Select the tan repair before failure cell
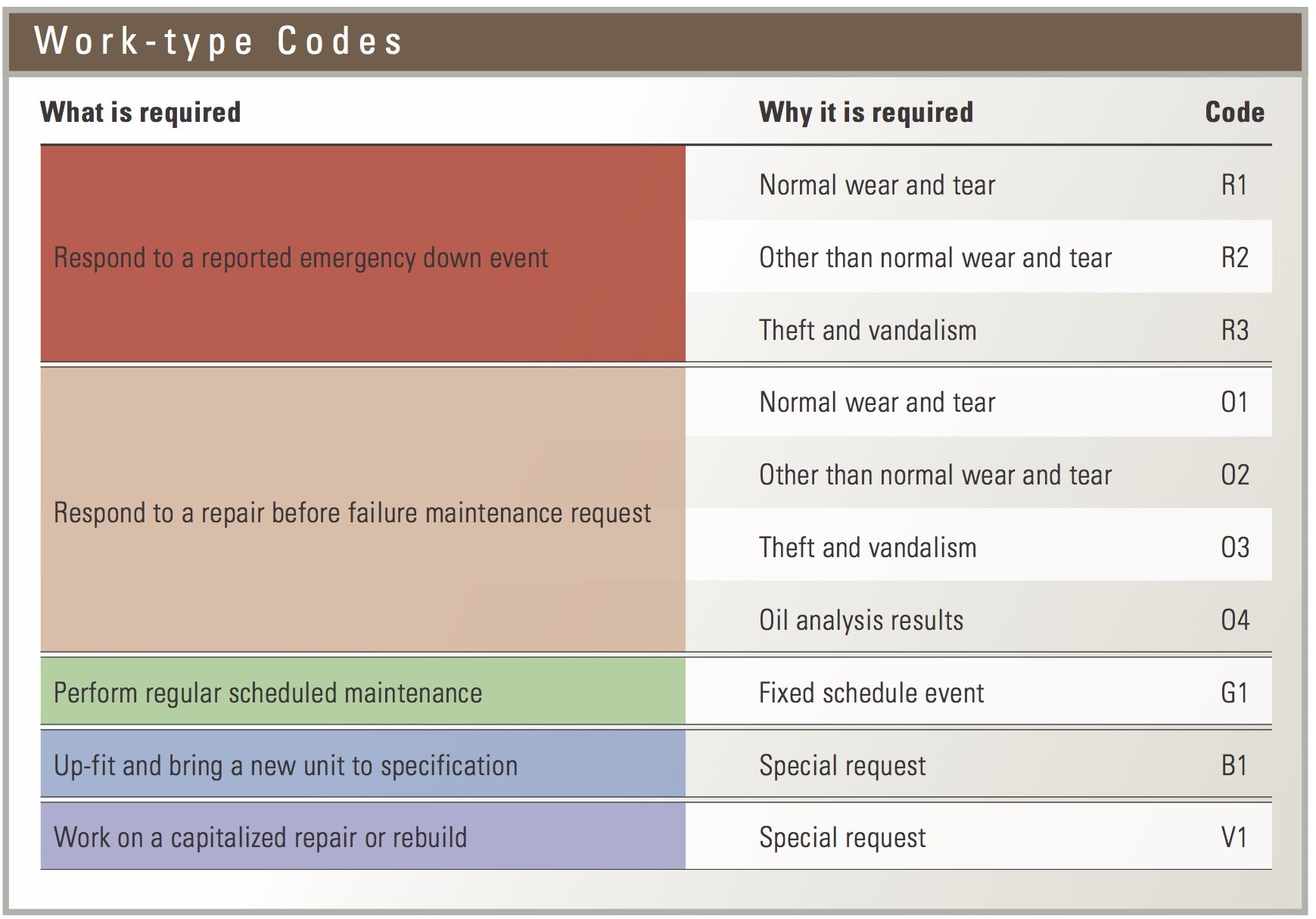 point(352,513)
